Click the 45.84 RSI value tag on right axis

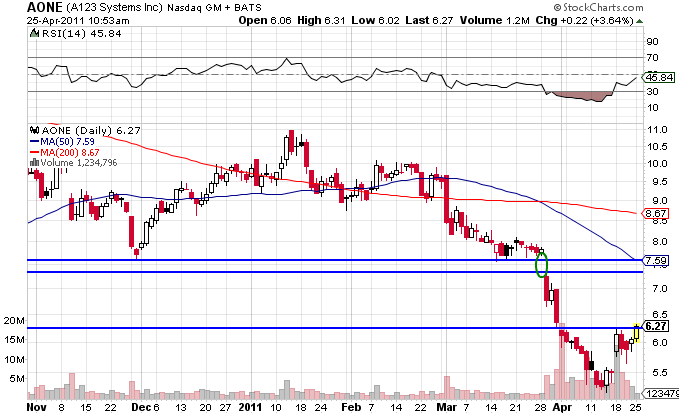click(659, 77)
